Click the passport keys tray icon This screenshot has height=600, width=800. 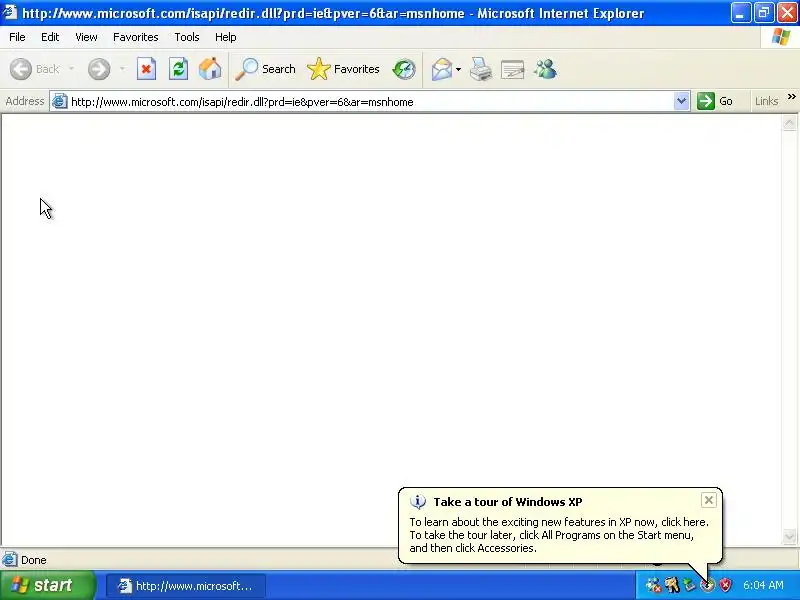(672, 585)
